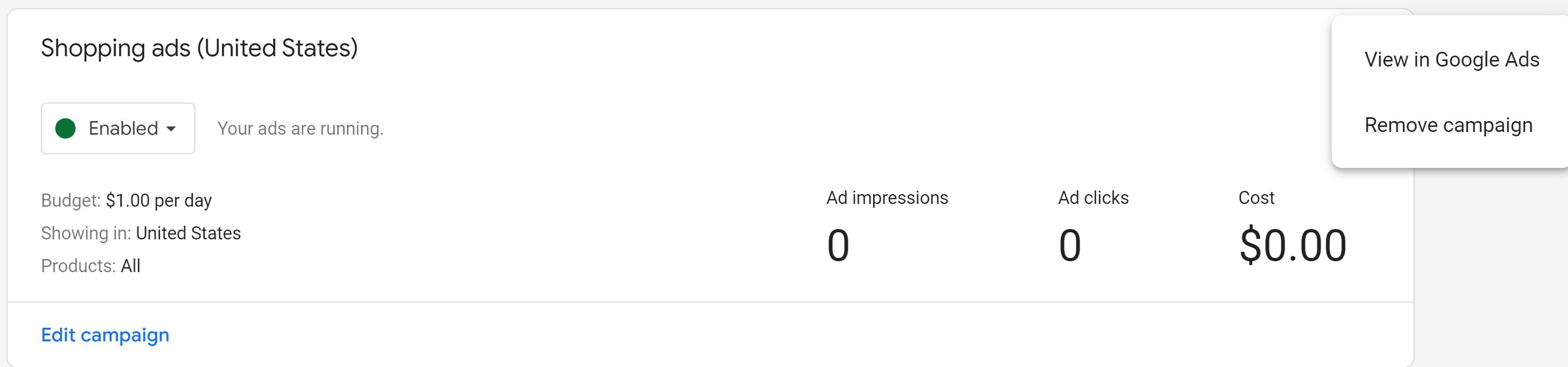Open the Enabled status dropdown
Viewport: 1568px width, 367px height.
[x=118, y=128]
